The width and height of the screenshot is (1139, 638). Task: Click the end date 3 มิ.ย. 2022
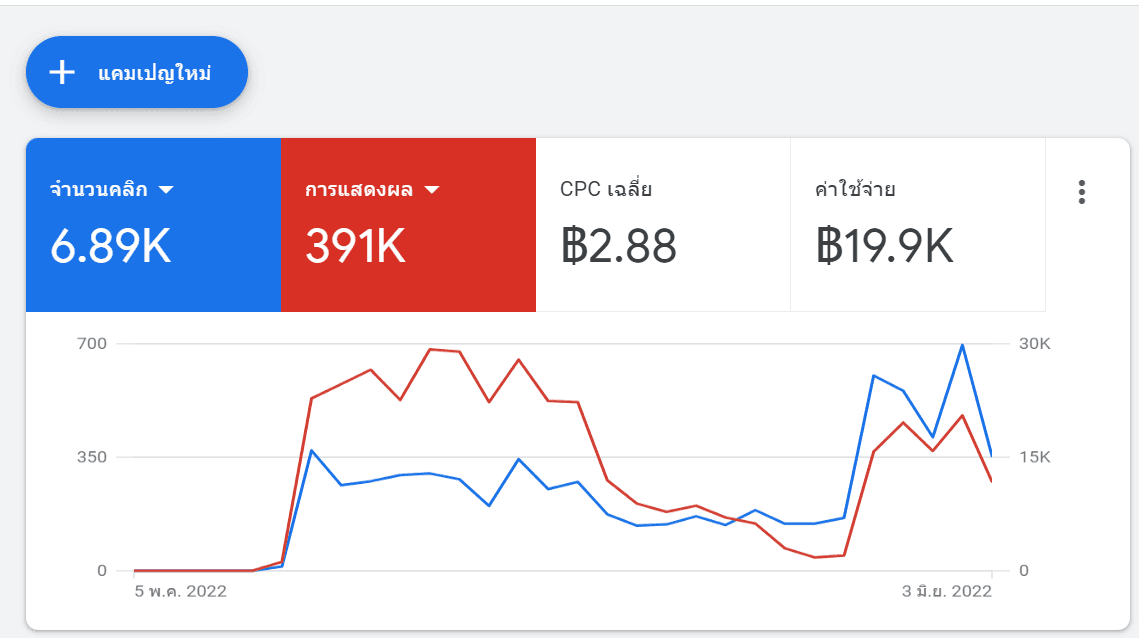pyautogui.click(x=947, y=591)
